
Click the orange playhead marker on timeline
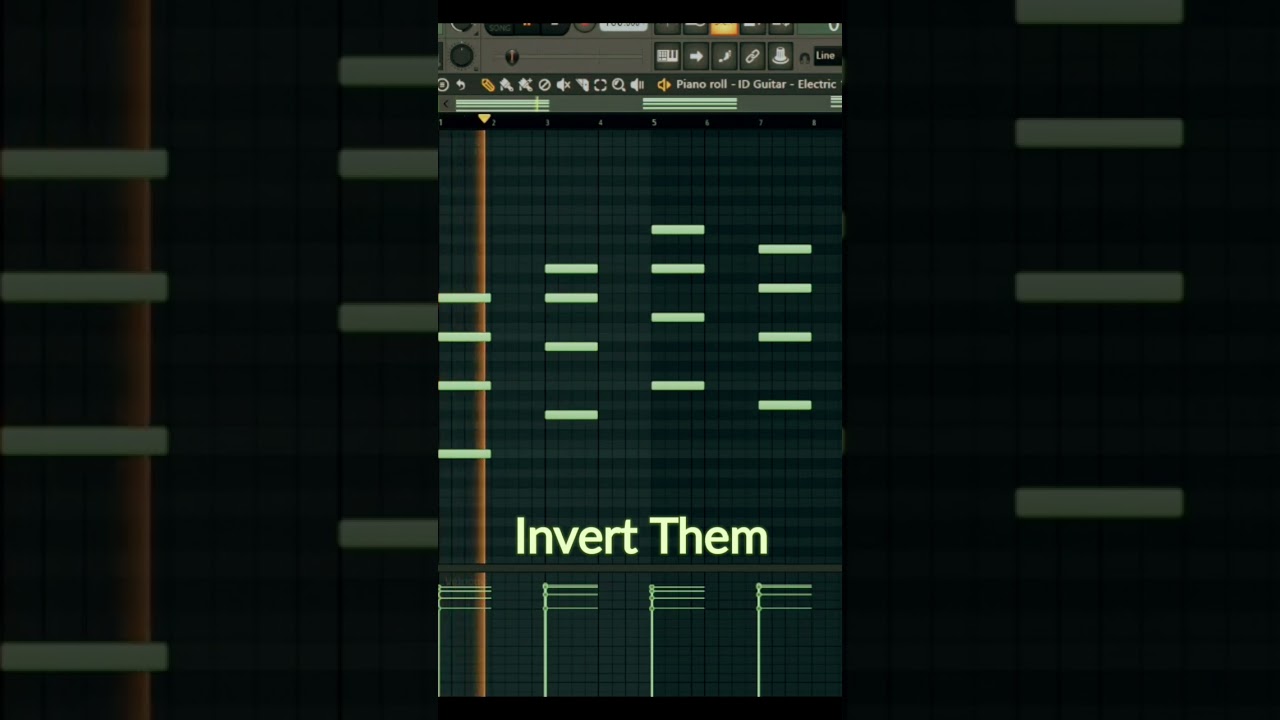(484, 118)
